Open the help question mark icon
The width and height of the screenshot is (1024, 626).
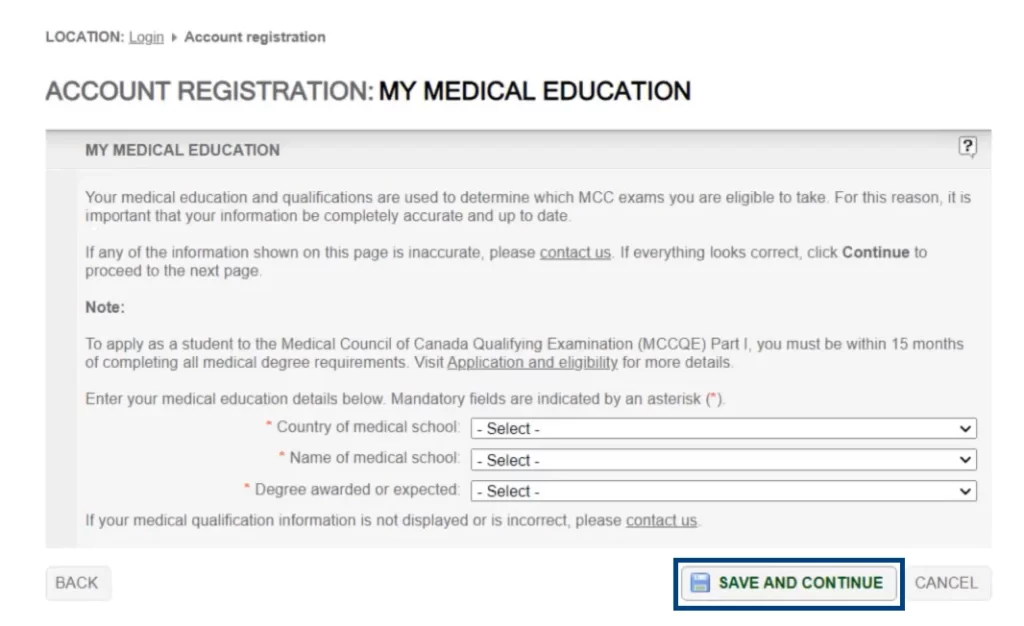click(x=967, y=148)
